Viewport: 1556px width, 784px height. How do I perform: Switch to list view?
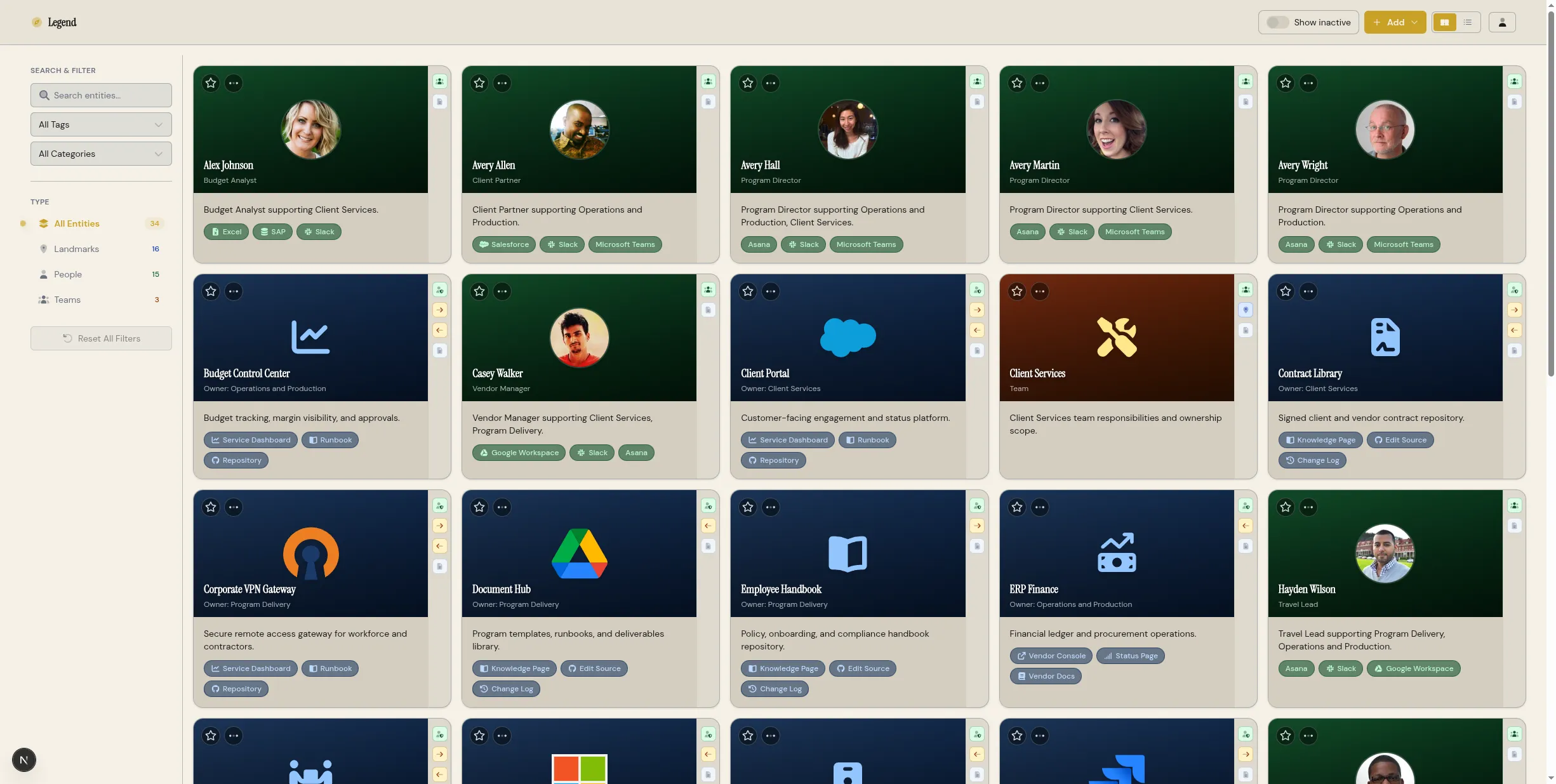click(x=1468, y=22)
